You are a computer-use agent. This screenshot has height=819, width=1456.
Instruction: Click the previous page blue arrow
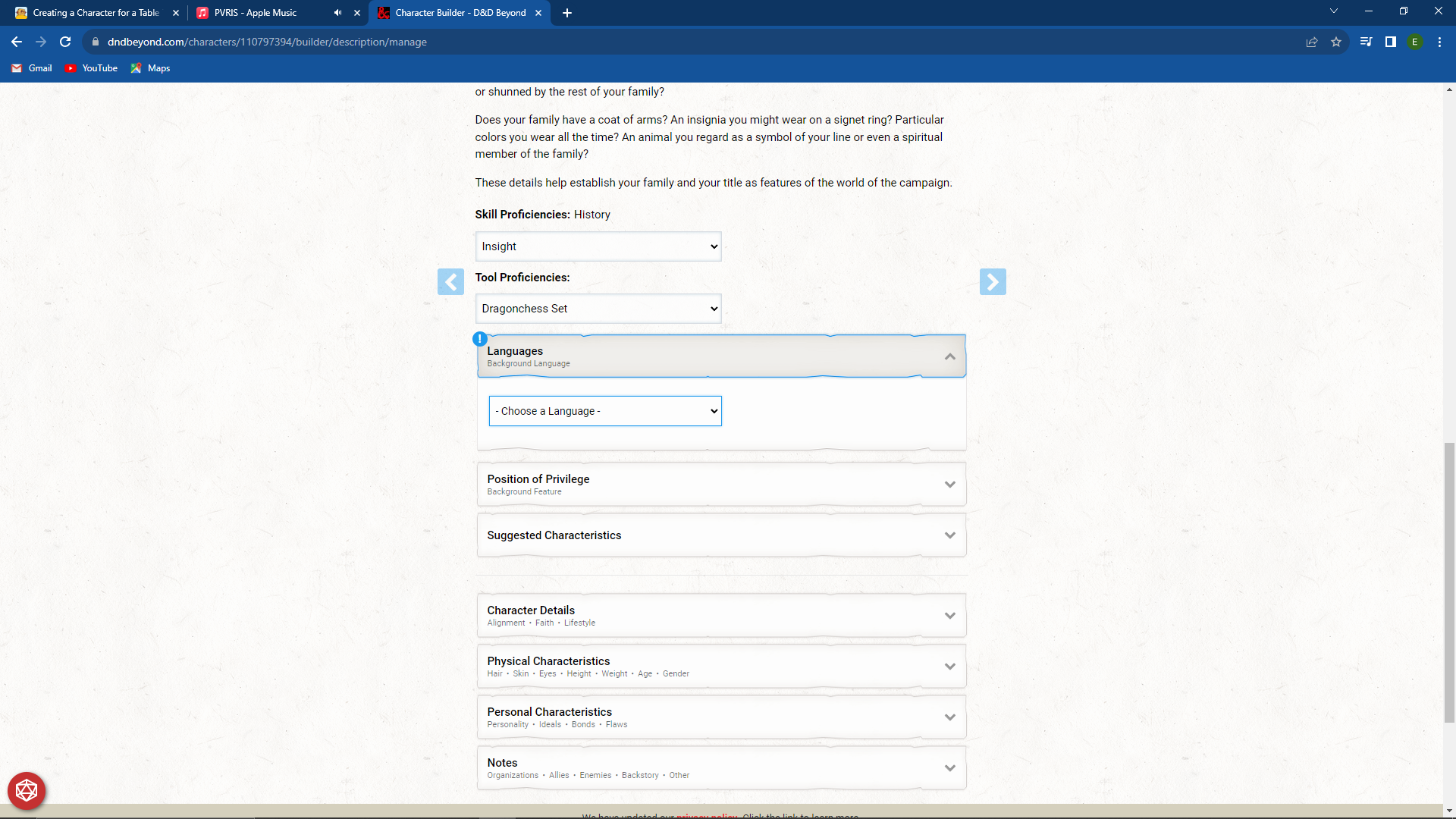[x=451, y=281]
